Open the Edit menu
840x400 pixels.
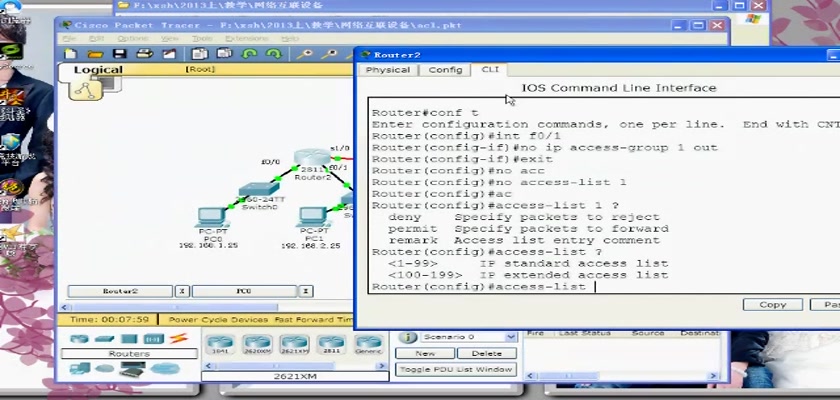pos(97,39)
